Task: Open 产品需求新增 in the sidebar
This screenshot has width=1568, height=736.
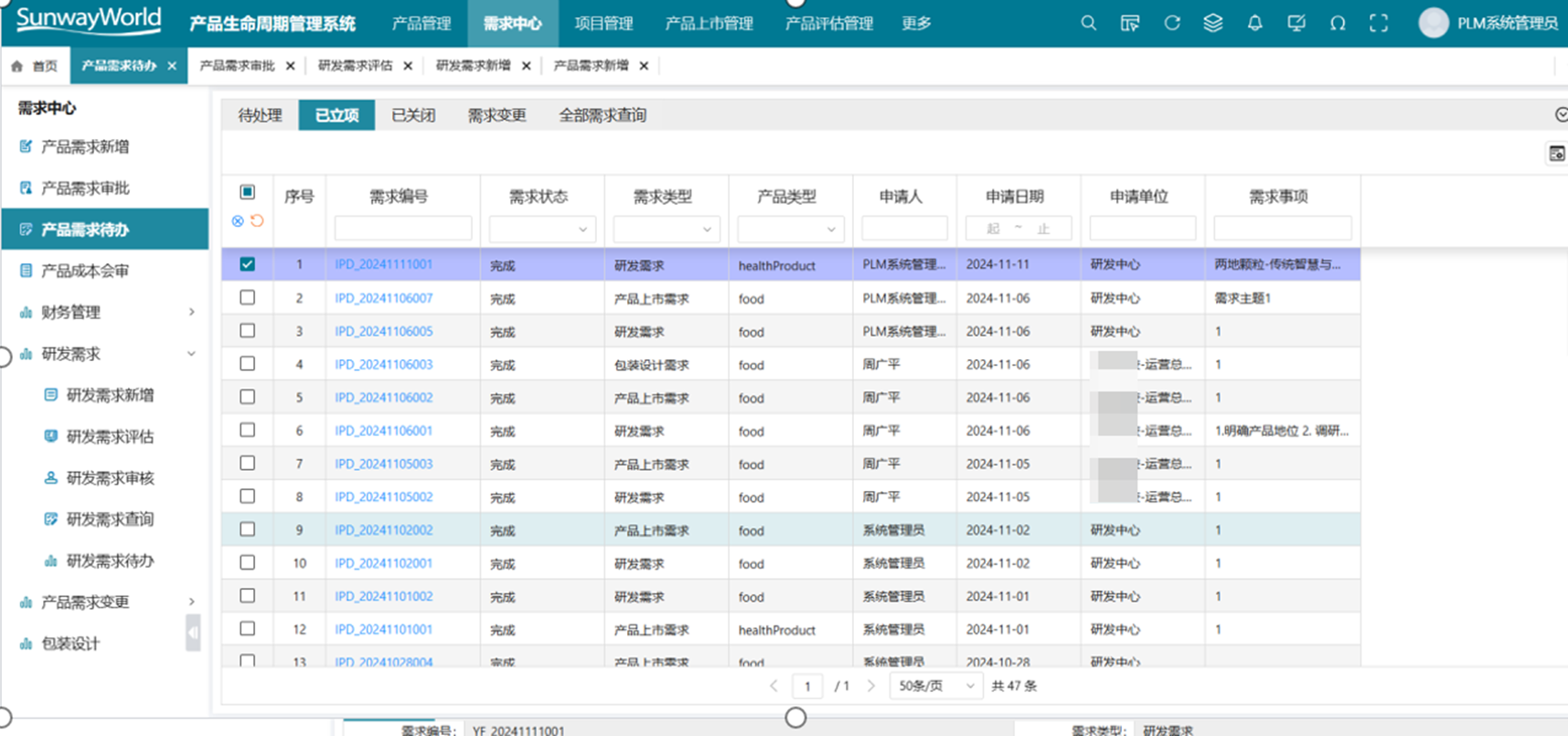Action: pyautogui.click(x=85, y=146)
